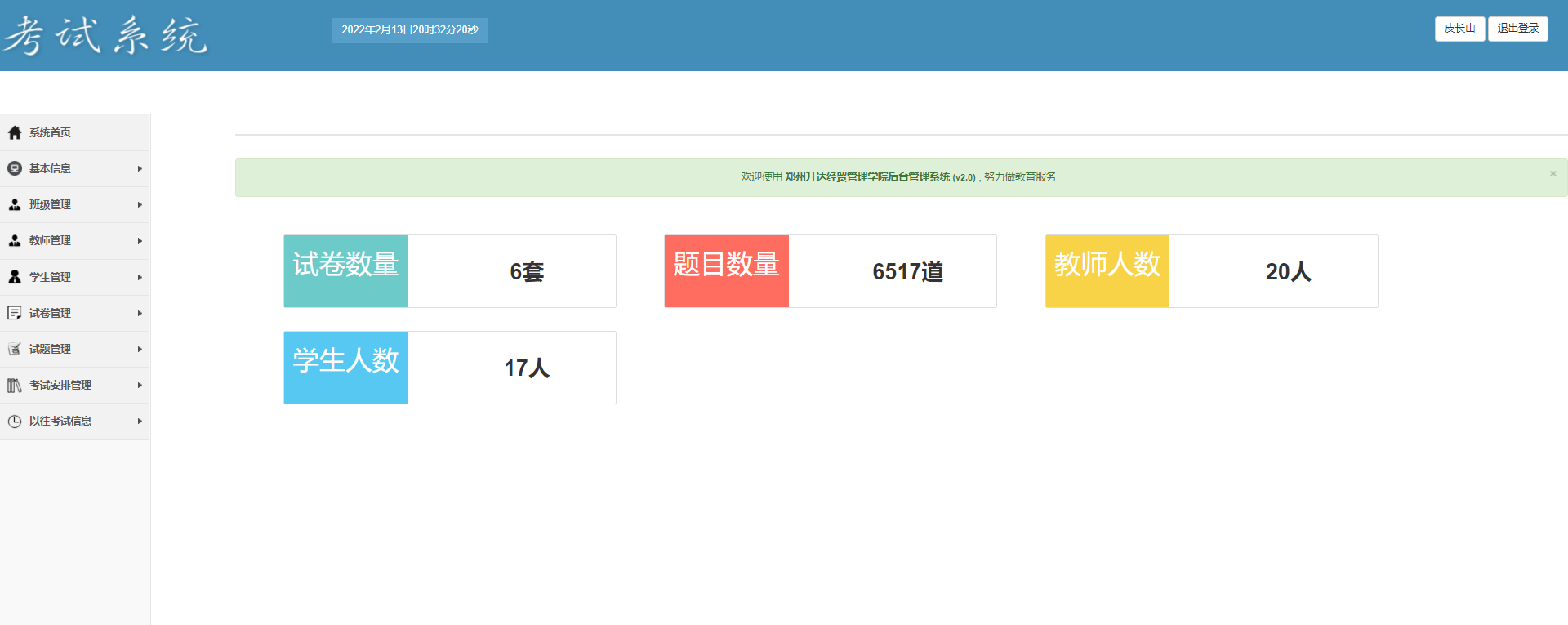Click the 以往考试信息 clock icon

tap(15, 421)
